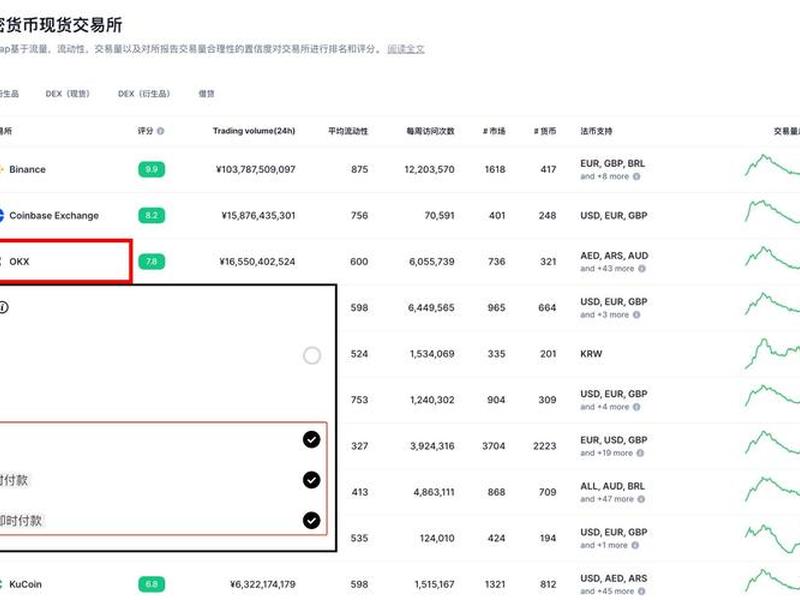This screenshot has height=600, width=800.
Task: Click the info icon beside 评分 header
Action: pos(161,131)
